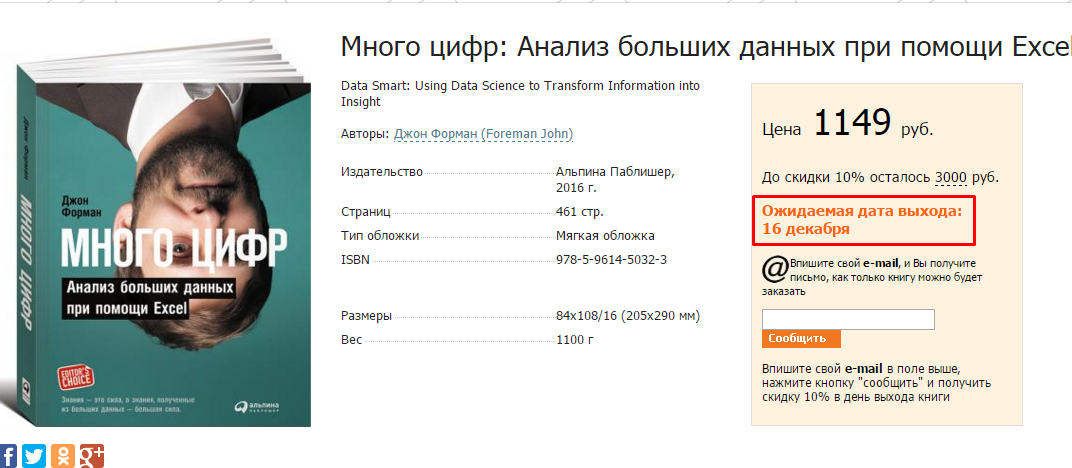Click the price 1149 руб.
Screen dimensions: 1072x468
(x=850, y=125)
